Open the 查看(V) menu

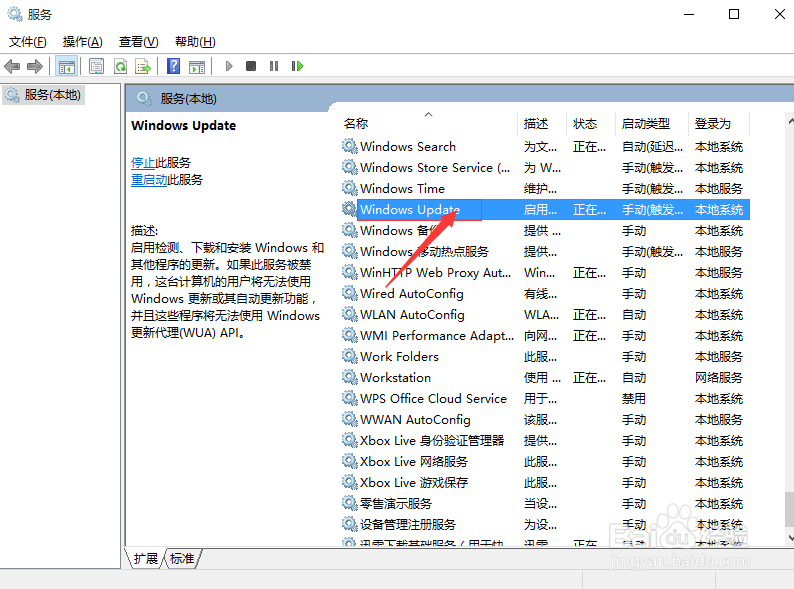tap(138, 42)
